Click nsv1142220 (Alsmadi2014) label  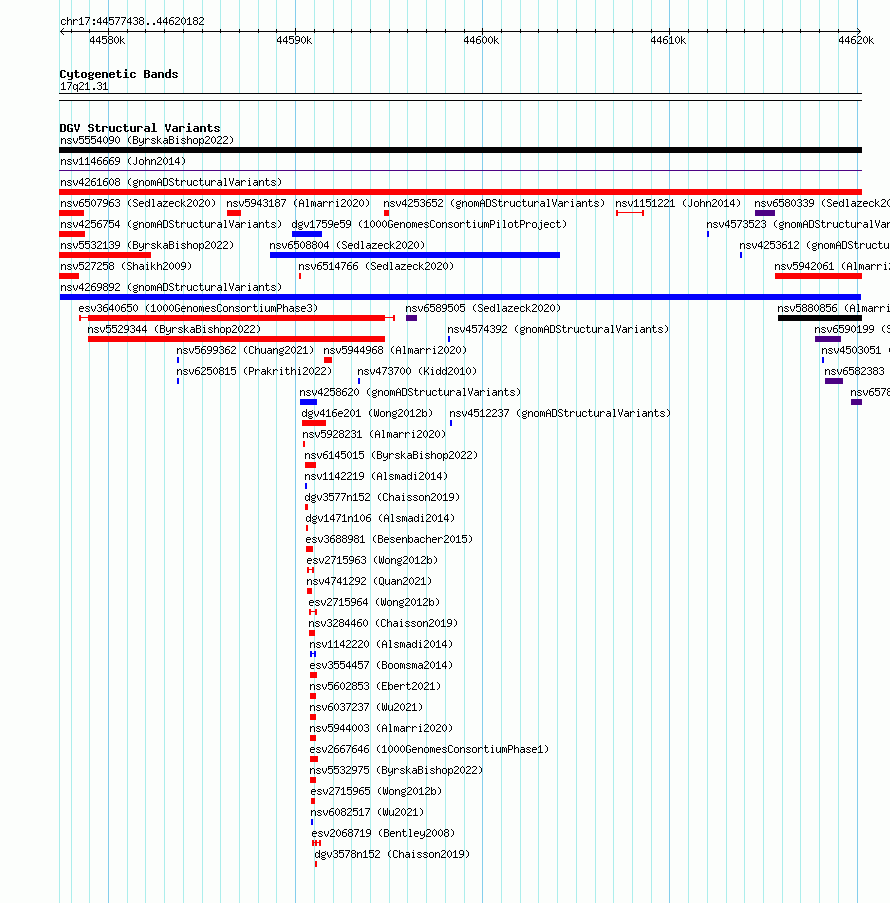click(381, 645)
